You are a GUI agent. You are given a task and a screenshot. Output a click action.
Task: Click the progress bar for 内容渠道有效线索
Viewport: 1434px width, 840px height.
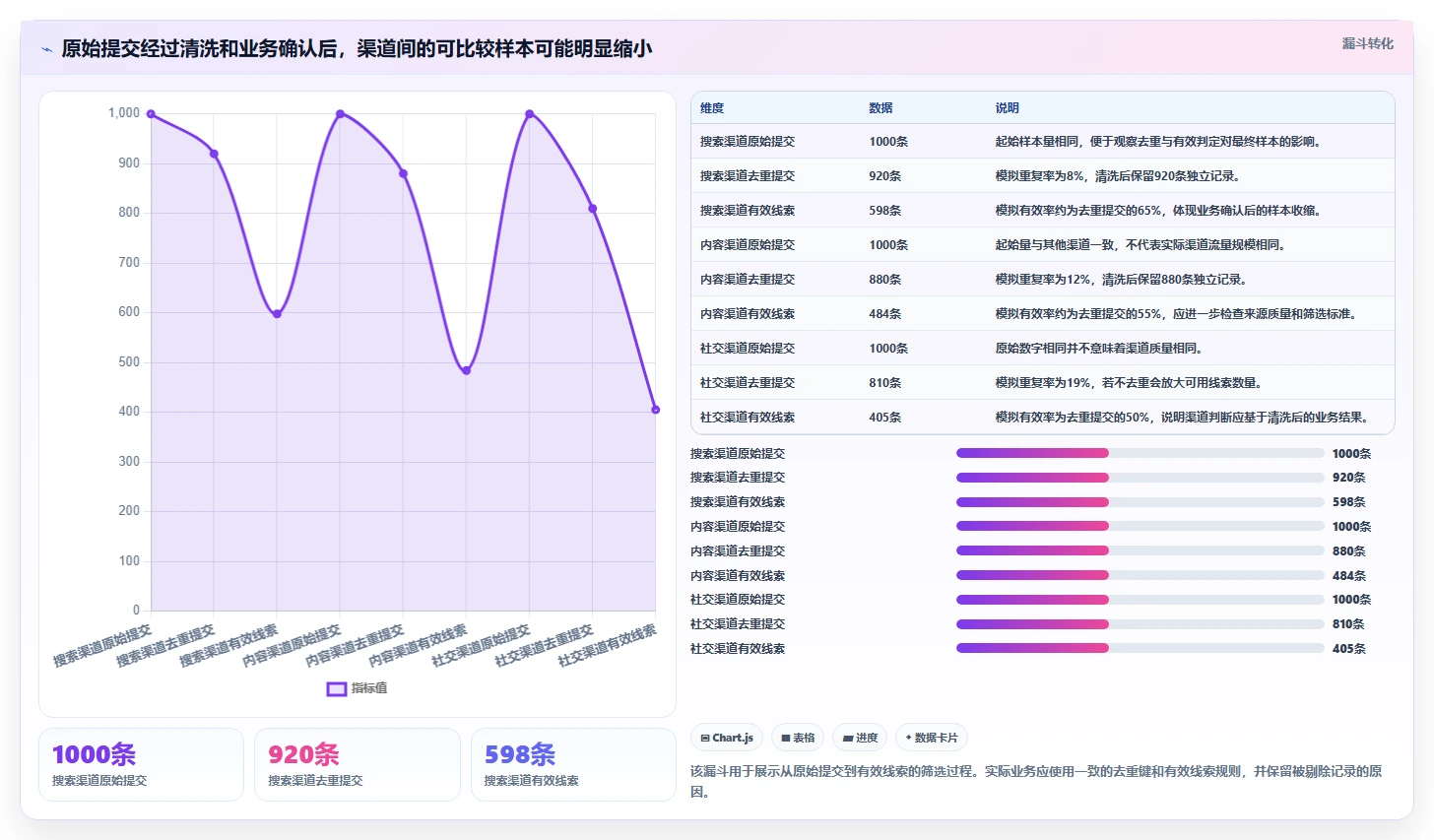(x=1140, y=575)
